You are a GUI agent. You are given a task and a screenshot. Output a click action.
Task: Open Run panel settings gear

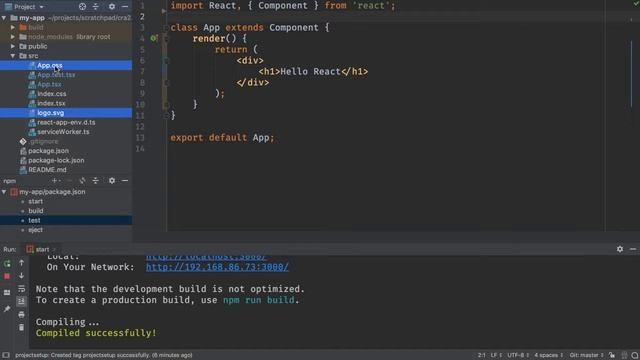(620, 249)
